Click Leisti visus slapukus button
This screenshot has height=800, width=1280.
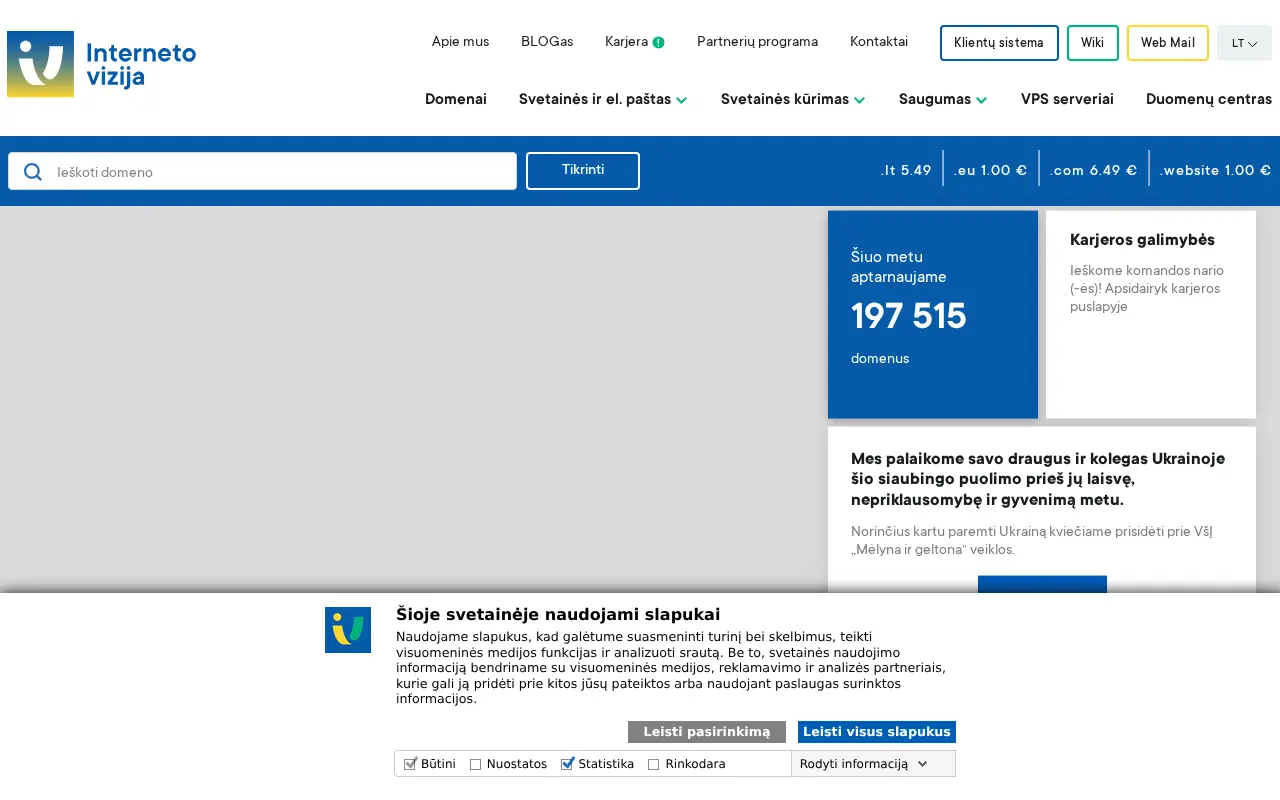(x=877, y=732)
